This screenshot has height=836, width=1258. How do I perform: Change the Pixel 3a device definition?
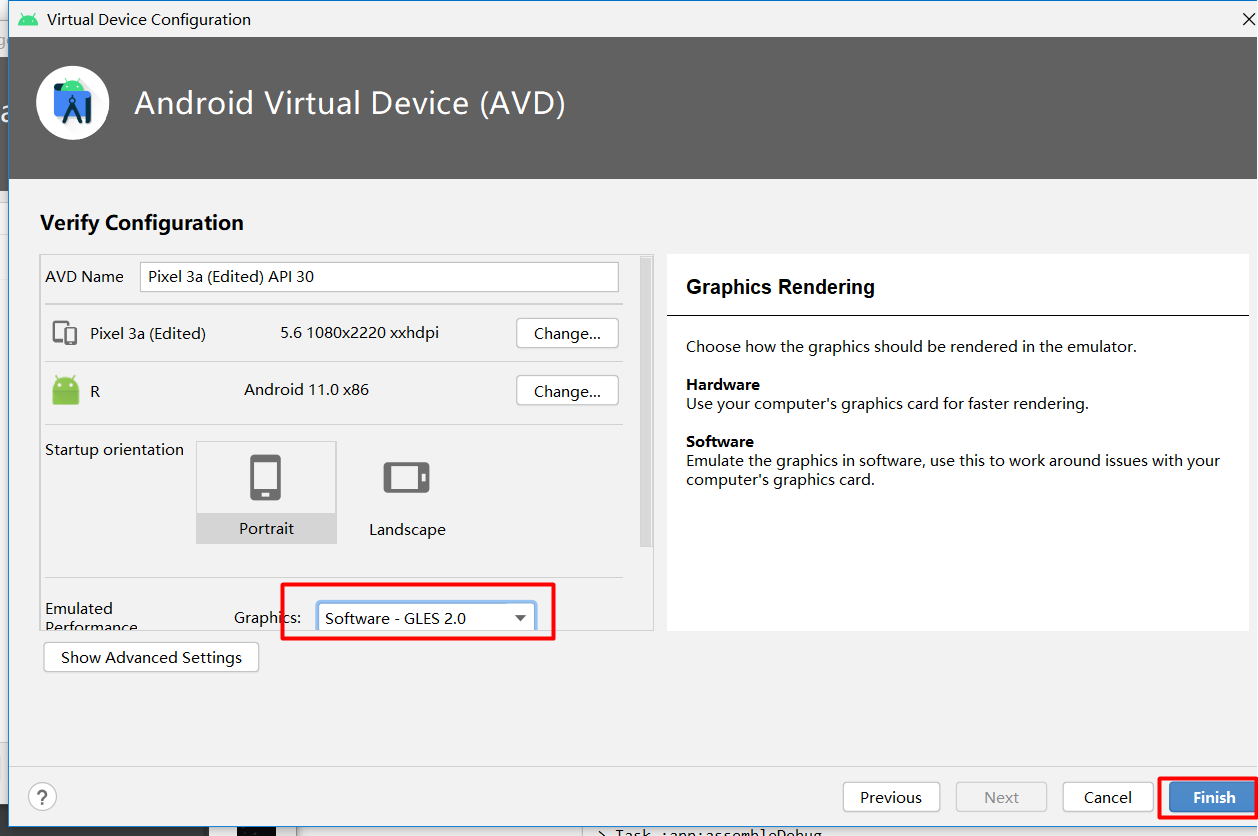pos(567,333)
